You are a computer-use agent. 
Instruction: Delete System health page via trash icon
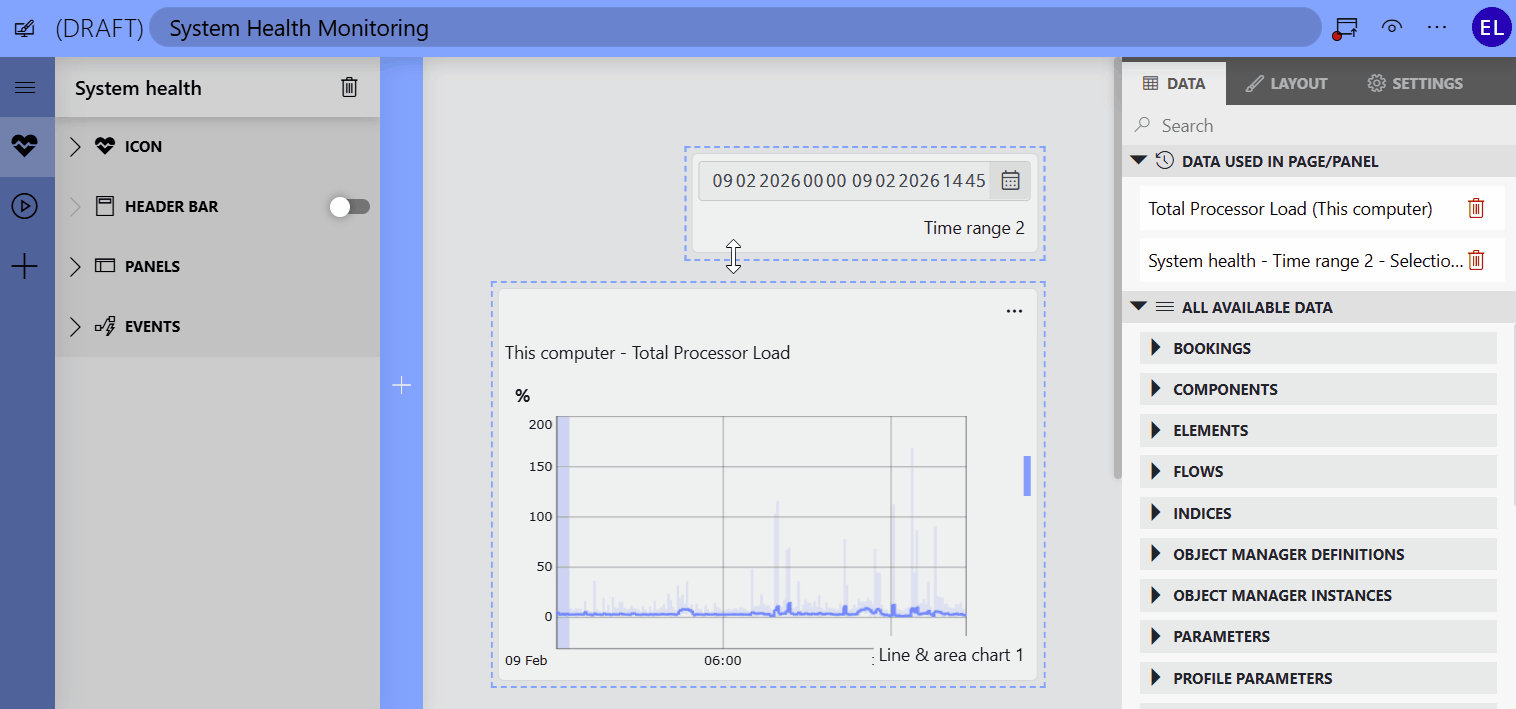click(x=349, y=87)
